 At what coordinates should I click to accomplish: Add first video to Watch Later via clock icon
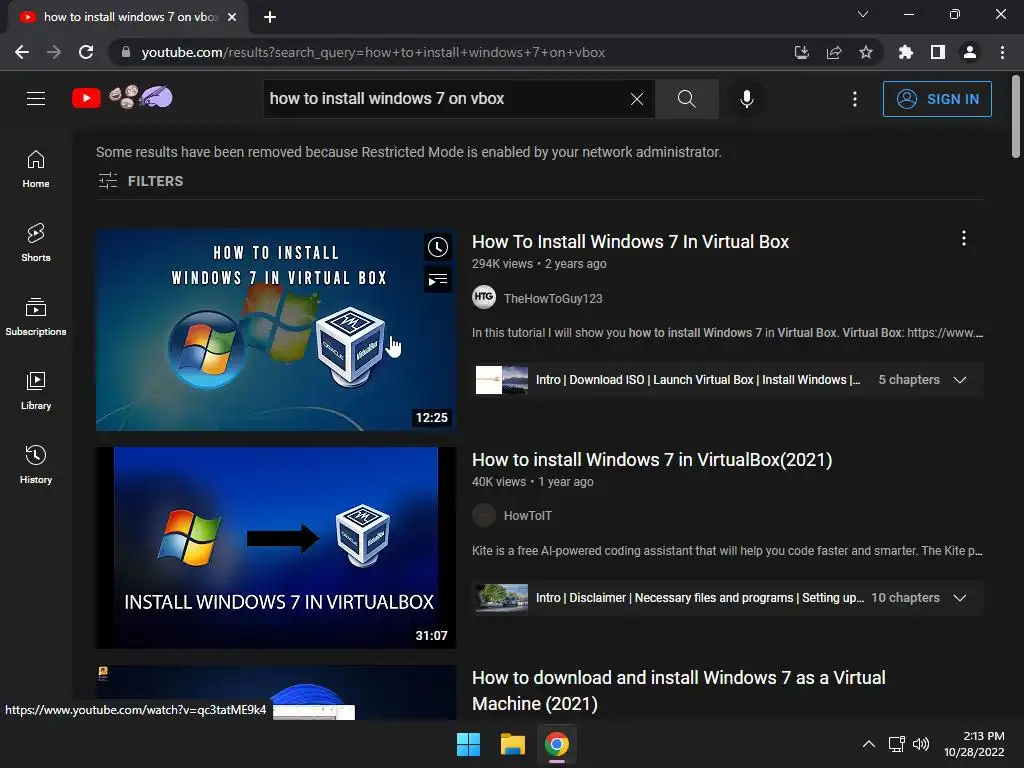pos(438,247)
